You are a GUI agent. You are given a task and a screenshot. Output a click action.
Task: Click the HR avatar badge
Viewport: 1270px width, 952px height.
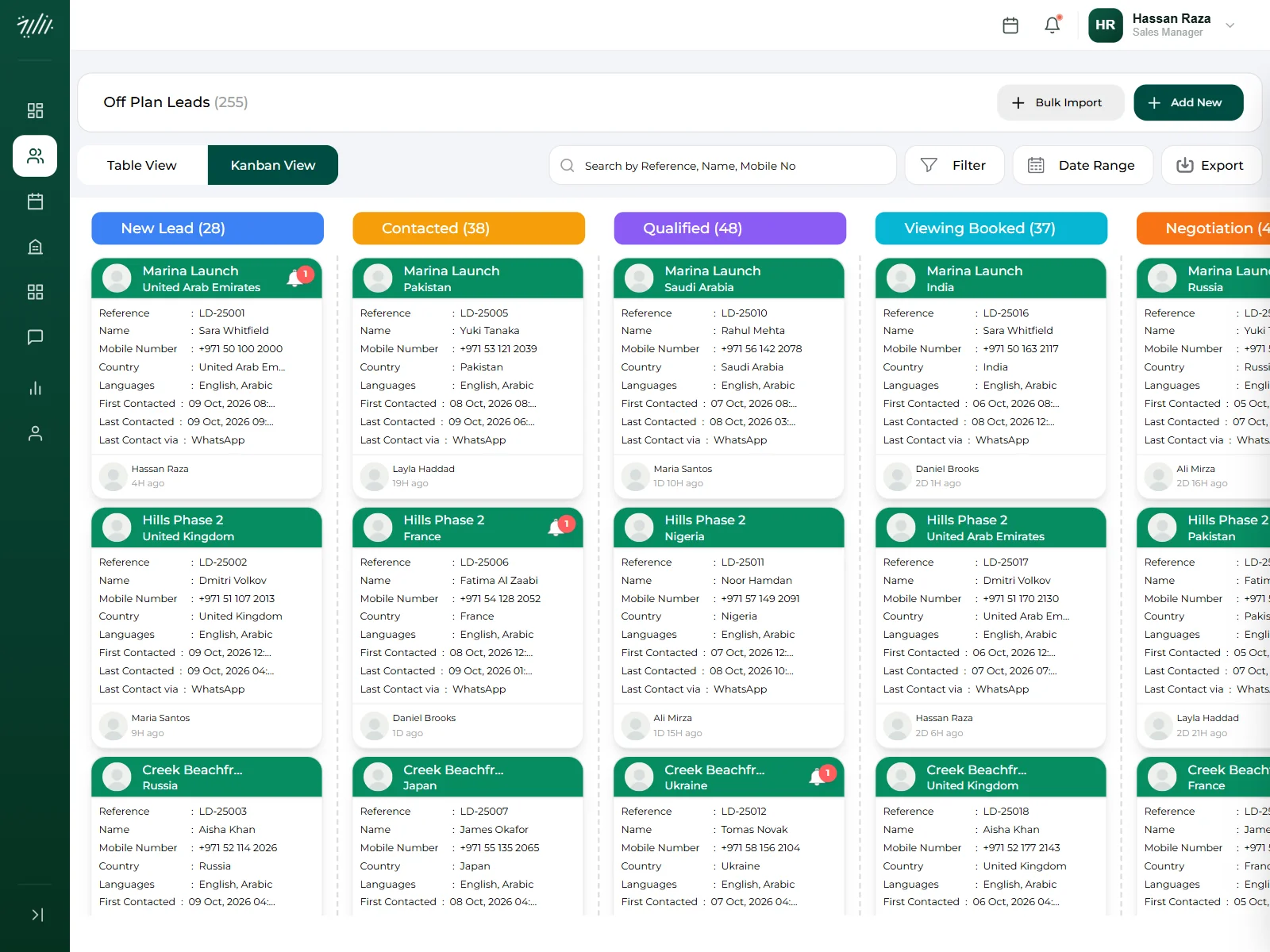1105,25
